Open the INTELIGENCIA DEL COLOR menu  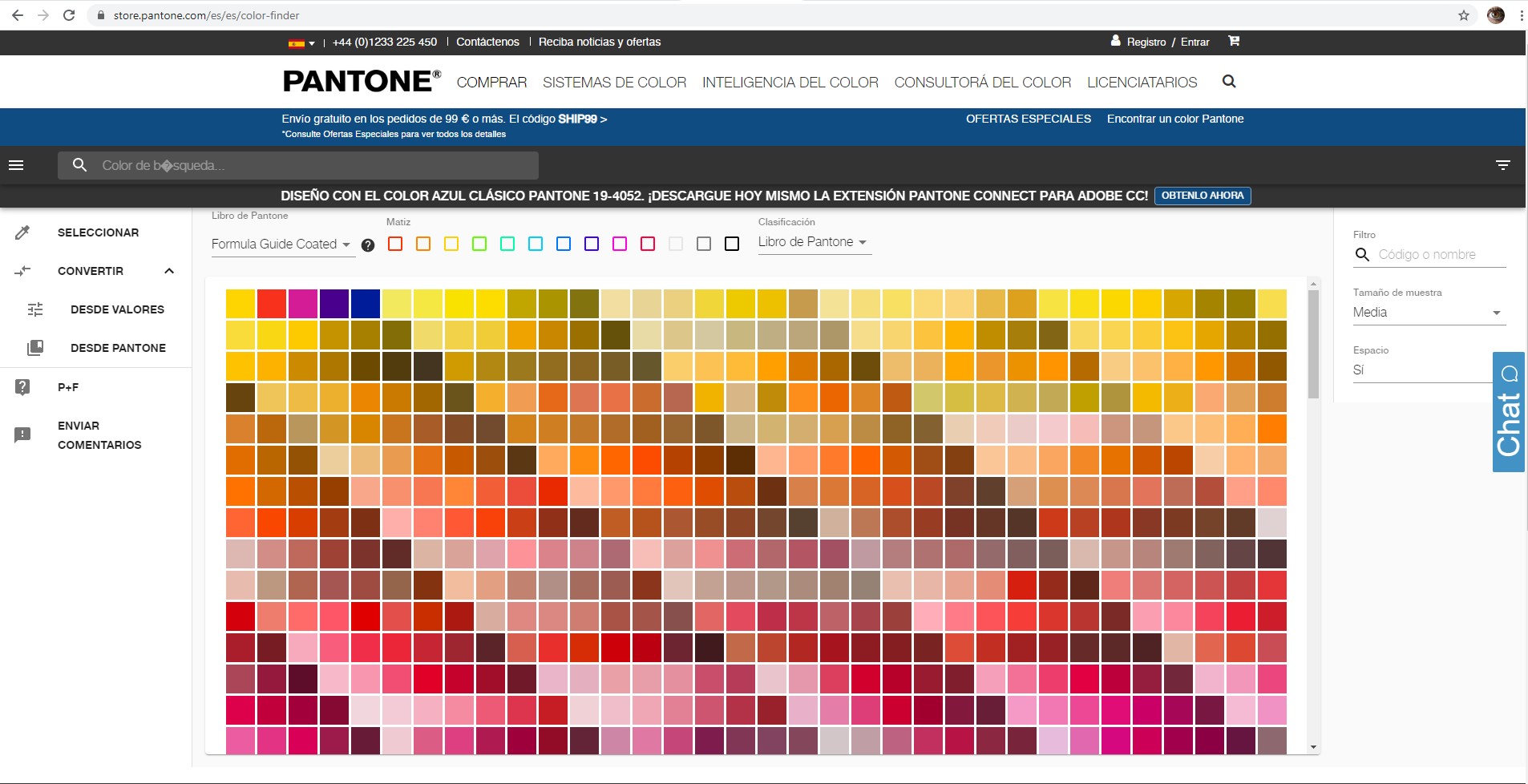tap(790, 81)
